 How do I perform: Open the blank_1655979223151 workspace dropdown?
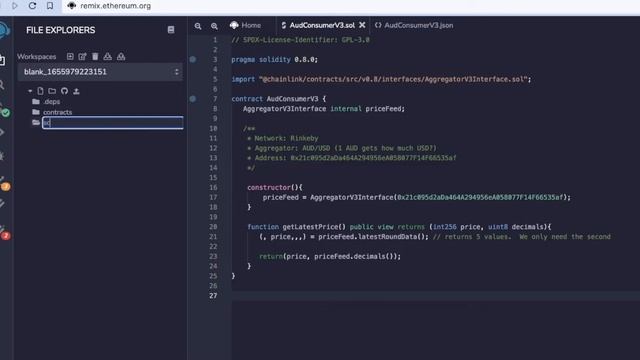(x=100, y=72)
